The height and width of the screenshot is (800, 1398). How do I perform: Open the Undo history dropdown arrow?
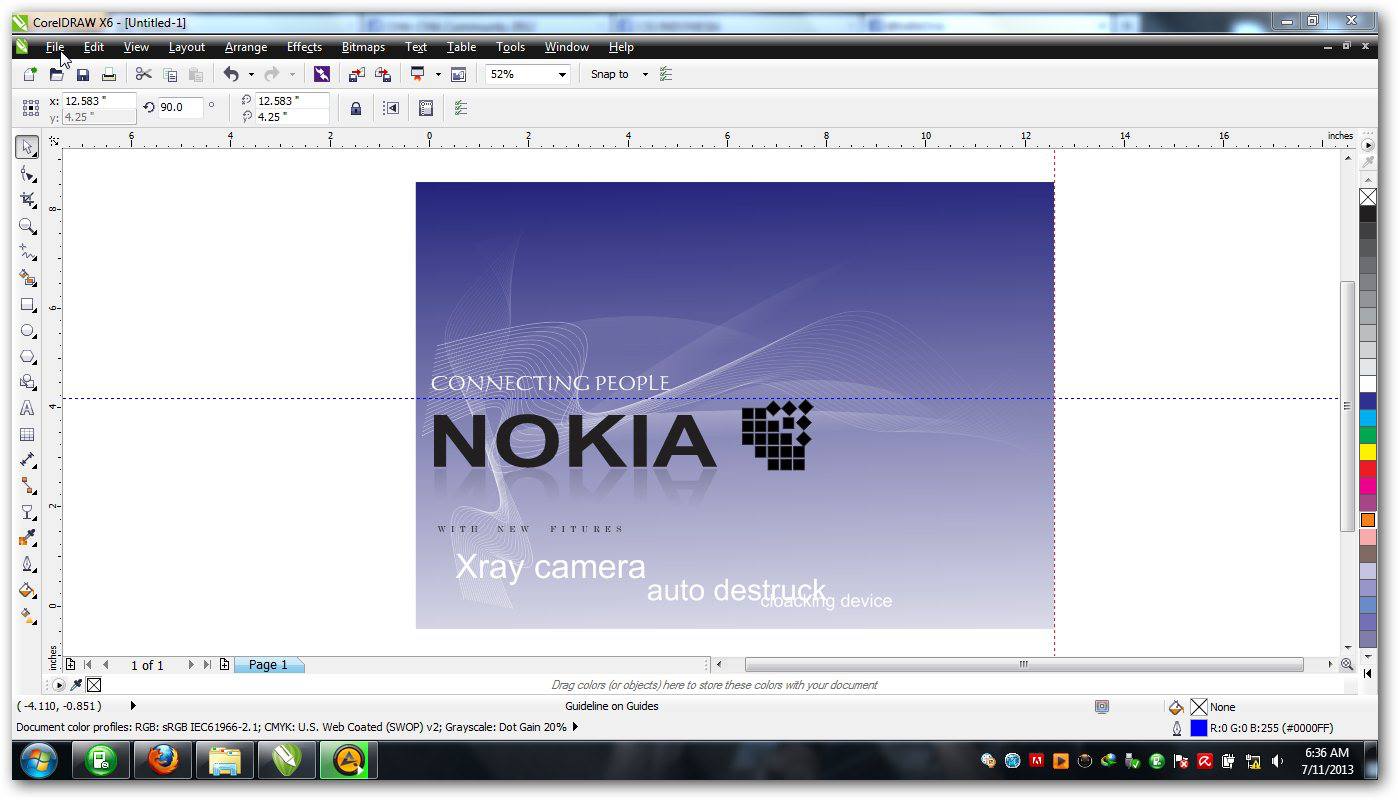click(x=251, y=74)
